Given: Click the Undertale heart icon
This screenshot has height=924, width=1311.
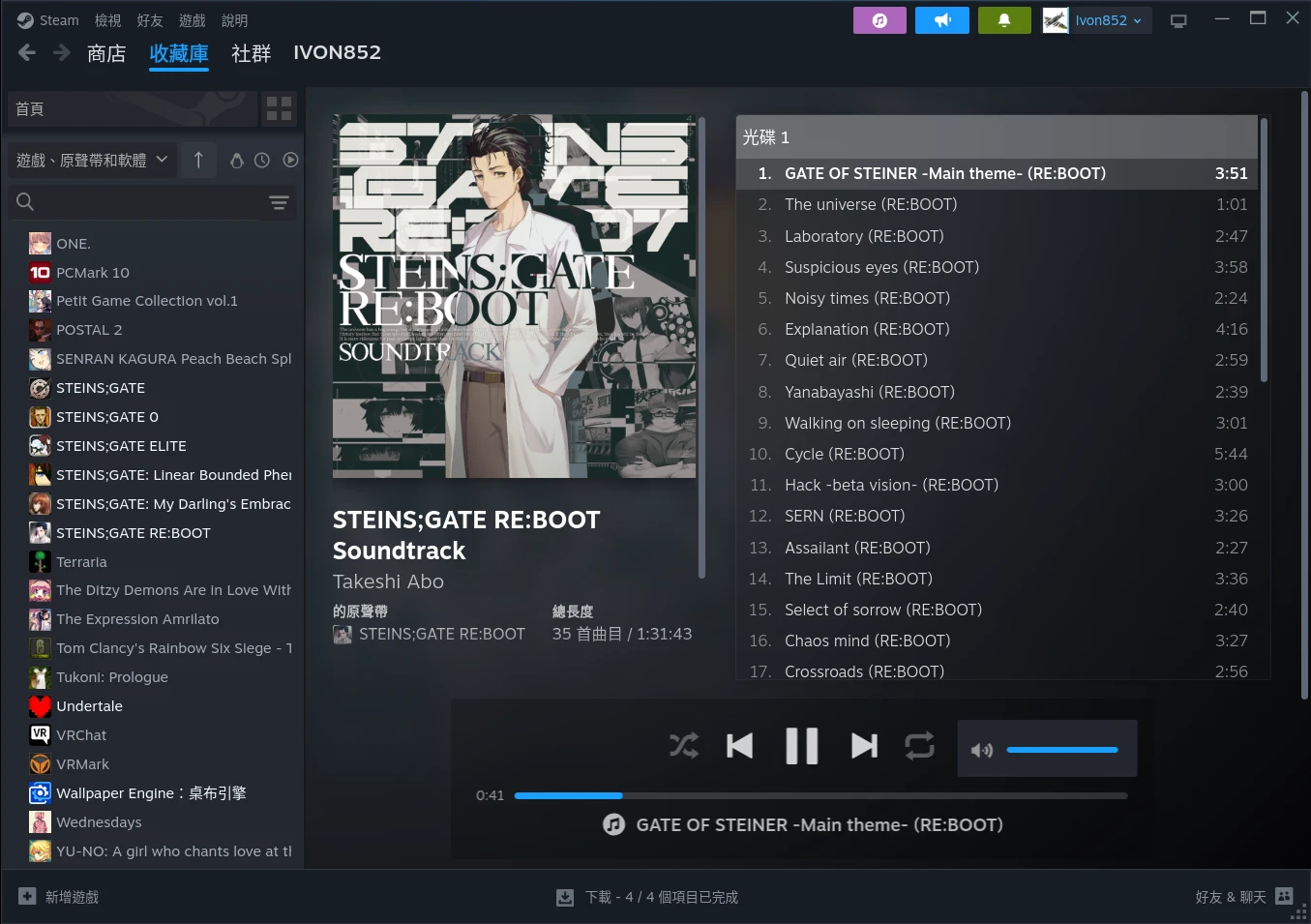Looking at the screenshot, I should (40, 706).
